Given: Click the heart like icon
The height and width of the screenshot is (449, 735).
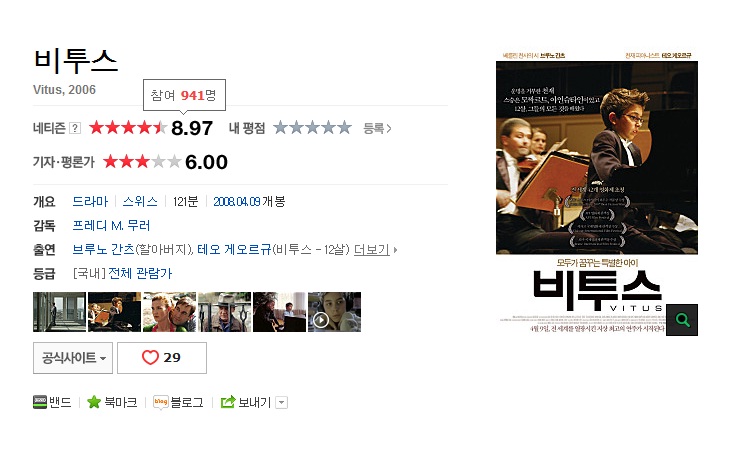Looking at the screenshot, I should point(150,358).
